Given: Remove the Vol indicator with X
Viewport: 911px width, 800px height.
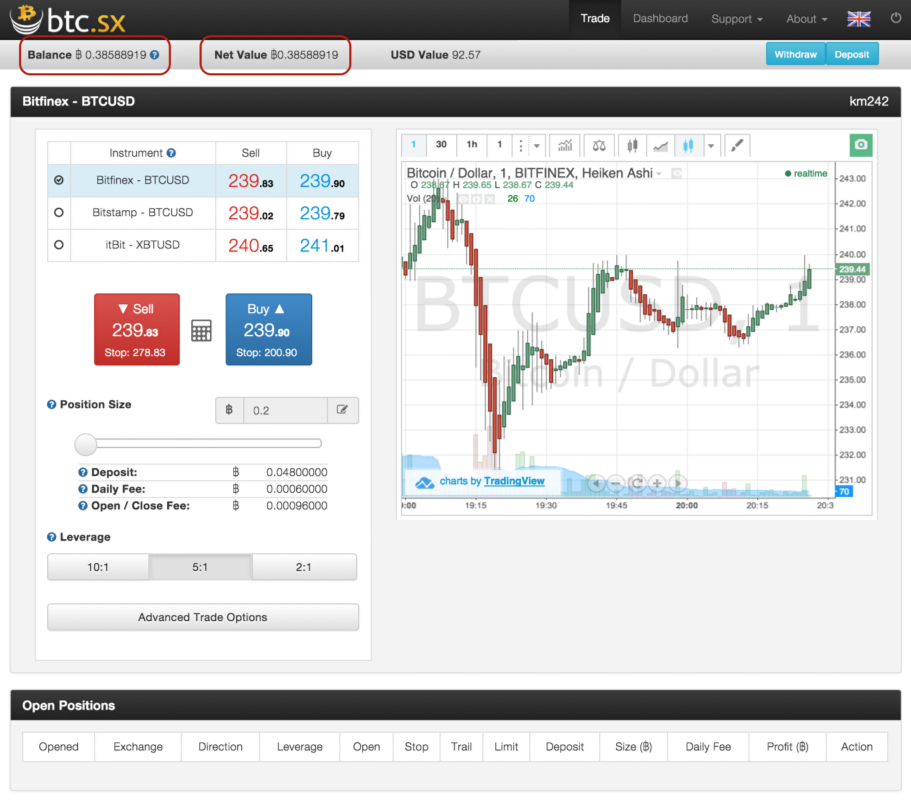Looking at the screenshot, I should (490, 199).
